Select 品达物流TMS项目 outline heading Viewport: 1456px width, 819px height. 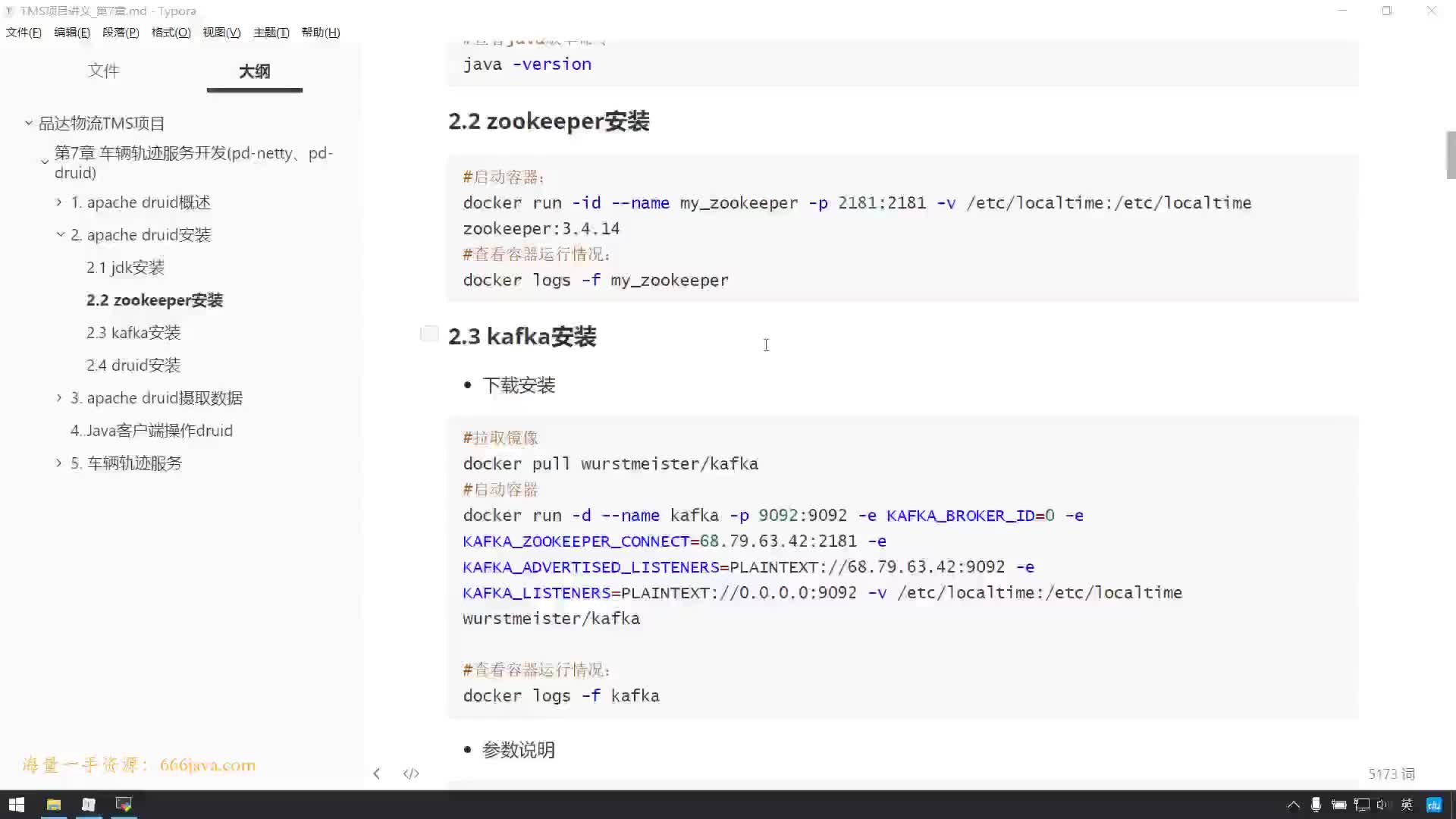(102, 124)
